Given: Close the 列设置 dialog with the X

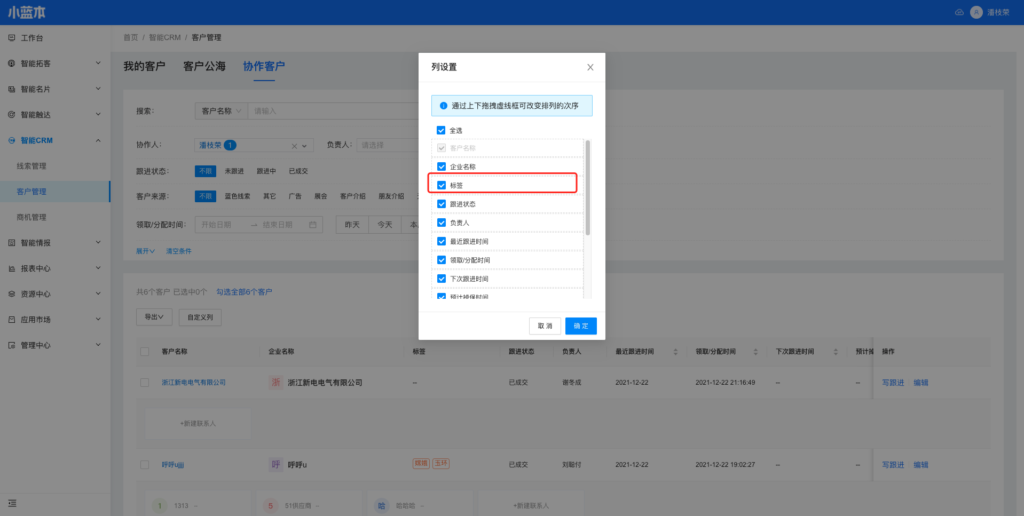Looking at the screenshot, I should click(590, 67).
